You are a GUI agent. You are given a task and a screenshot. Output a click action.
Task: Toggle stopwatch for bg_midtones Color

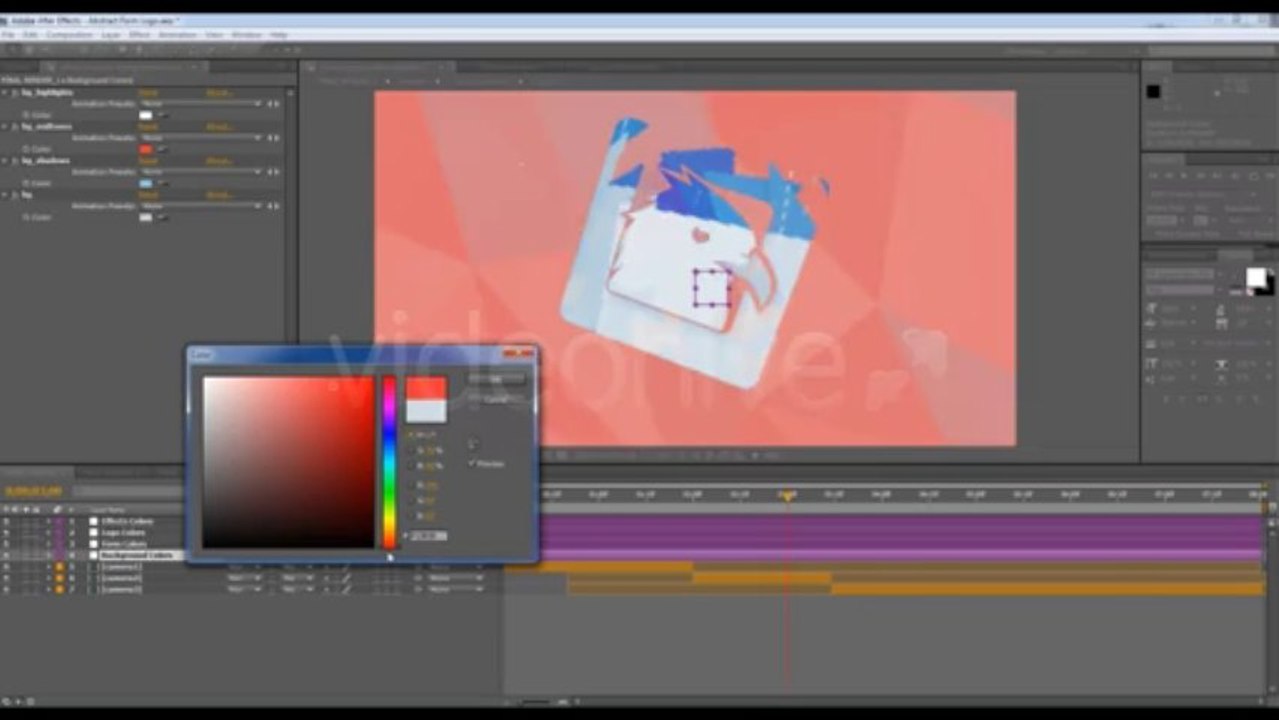point(27,149)
